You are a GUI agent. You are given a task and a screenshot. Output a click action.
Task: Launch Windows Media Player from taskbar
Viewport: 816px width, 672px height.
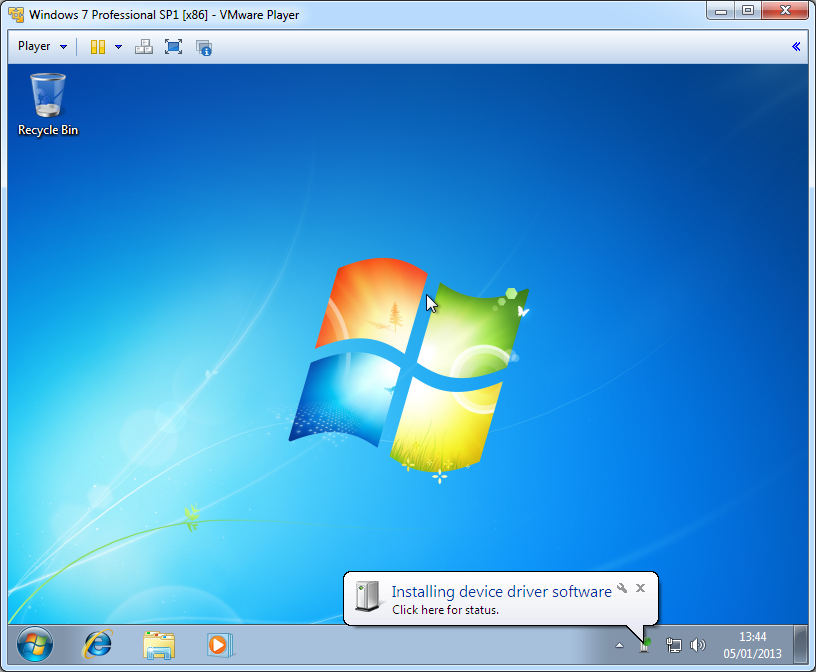(x=218, y=645)
